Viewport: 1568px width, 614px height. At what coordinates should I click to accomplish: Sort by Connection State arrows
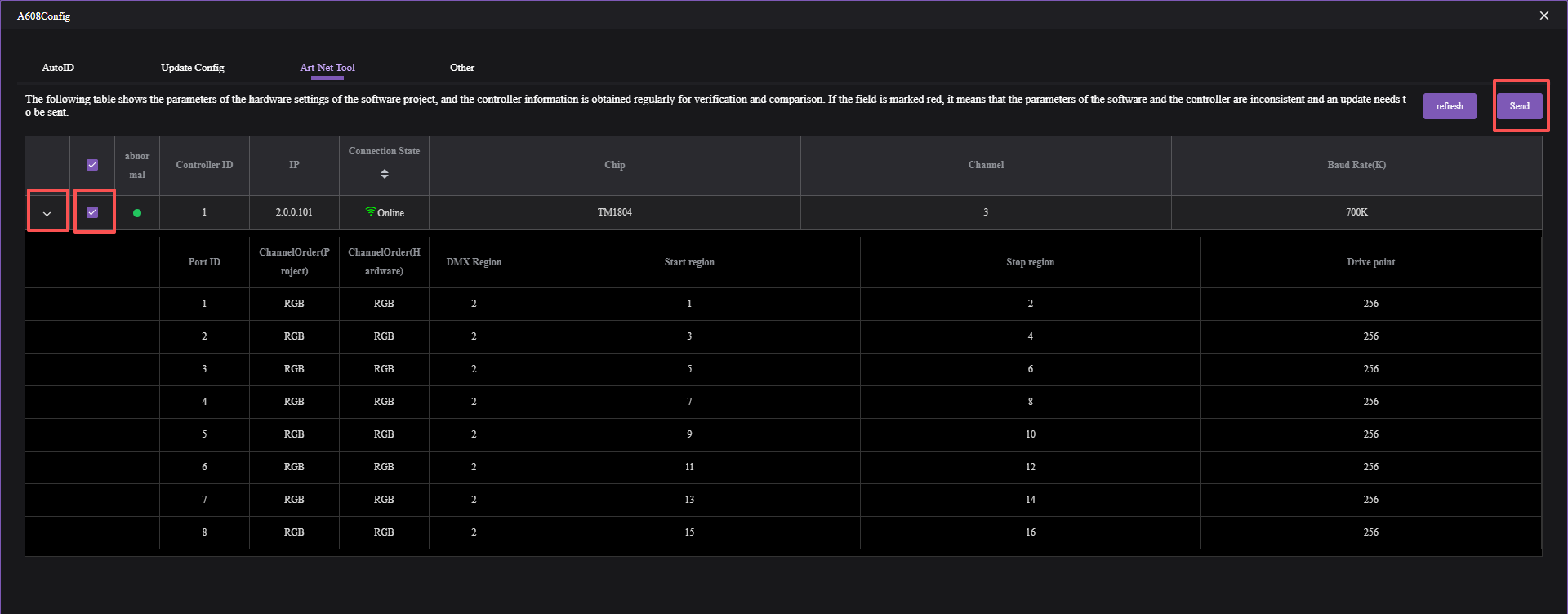coord(385,174)
